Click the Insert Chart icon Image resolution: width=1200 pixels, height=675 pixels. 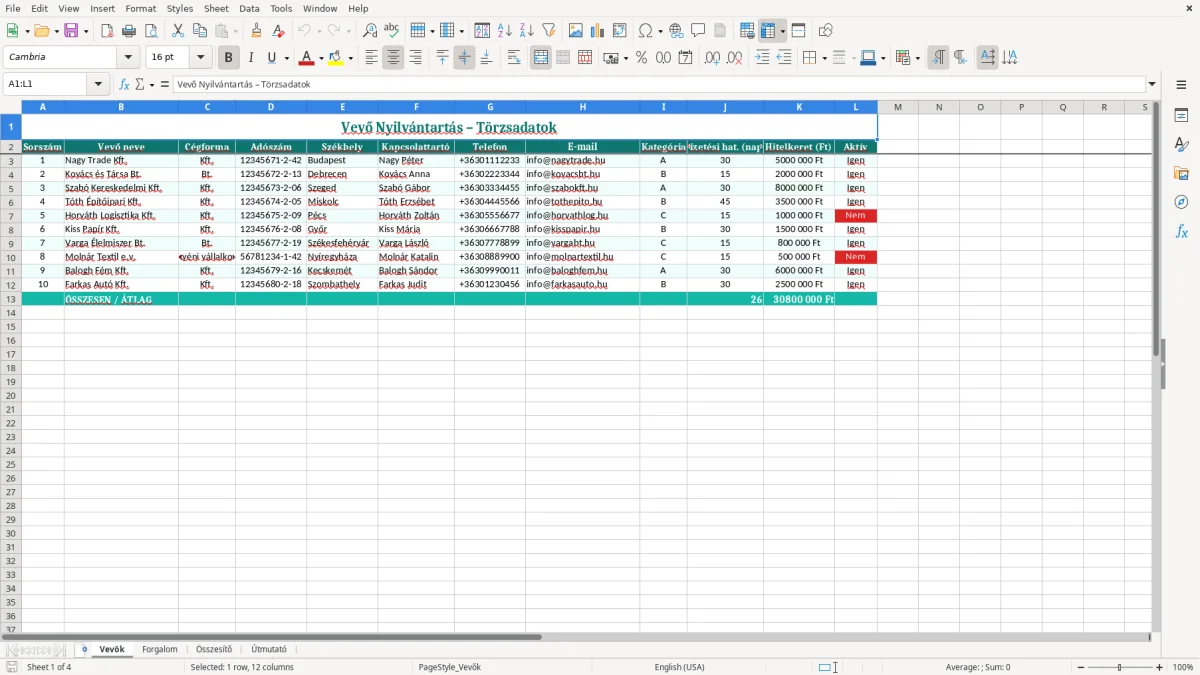(597, 31)
